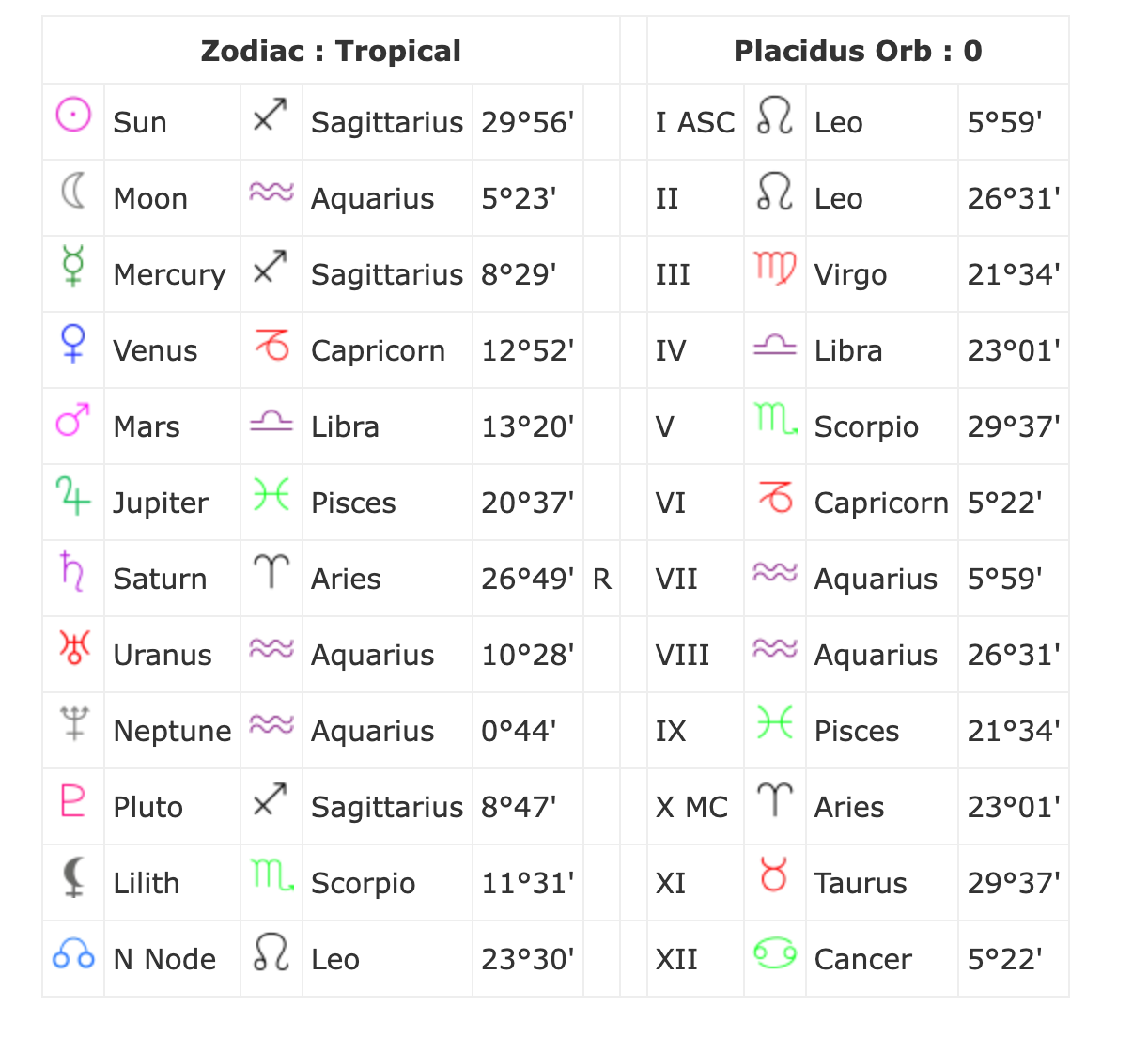Click the Moon crescent symbol
1148x1037 pixels.
tap(73, 191)
